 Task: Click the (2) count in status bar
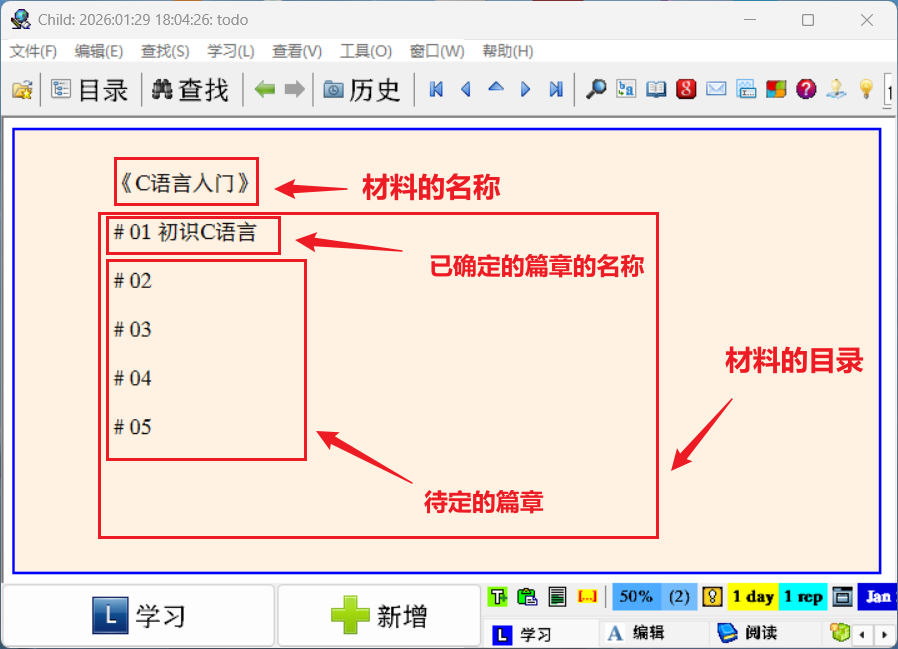679,597
